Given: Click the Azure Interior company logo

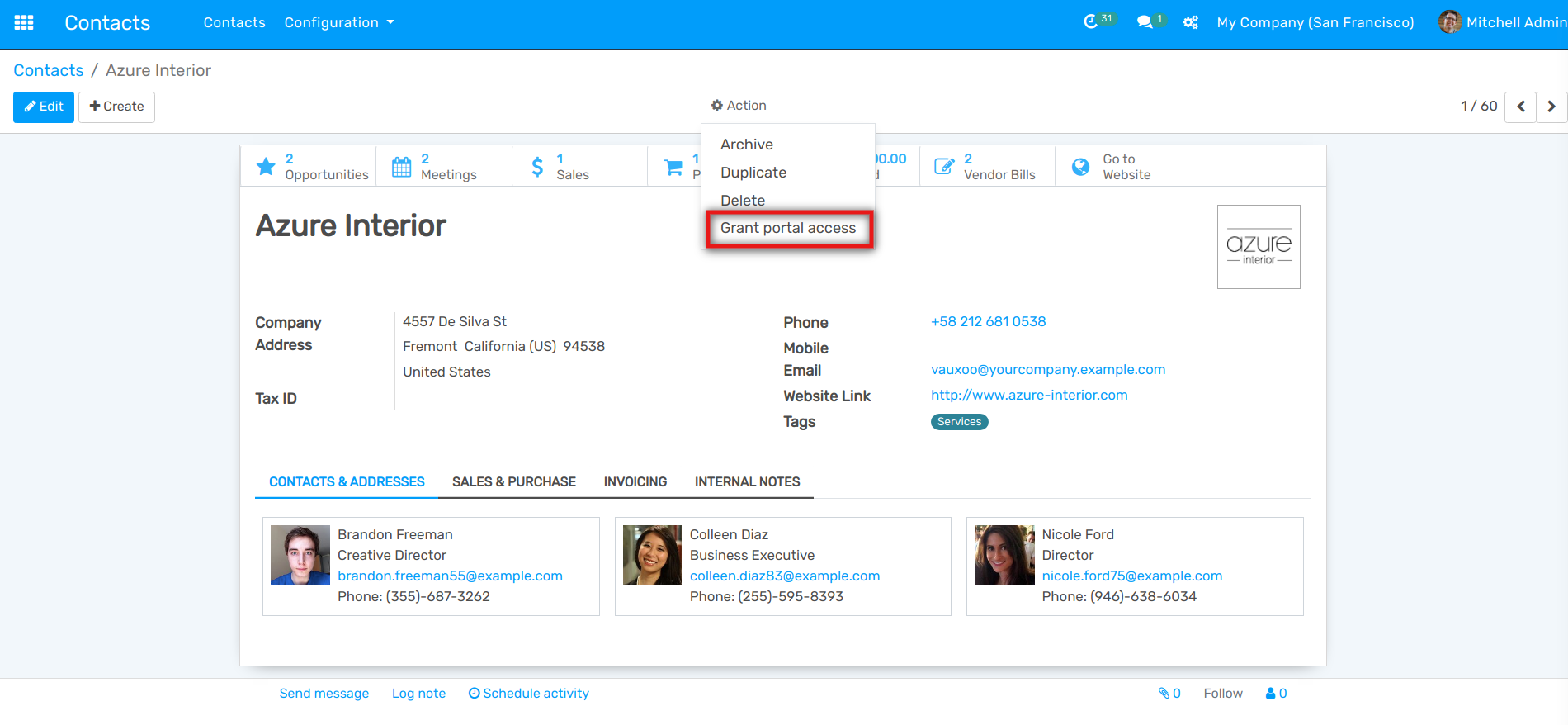Looking at the screenshot, I should 1259,247.
